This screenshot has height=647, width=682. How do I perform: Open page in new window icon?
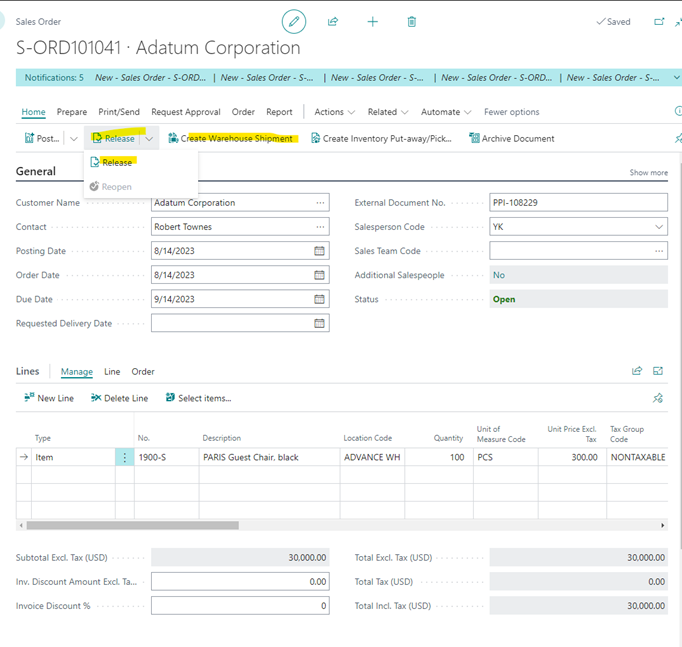pos(659,21)
